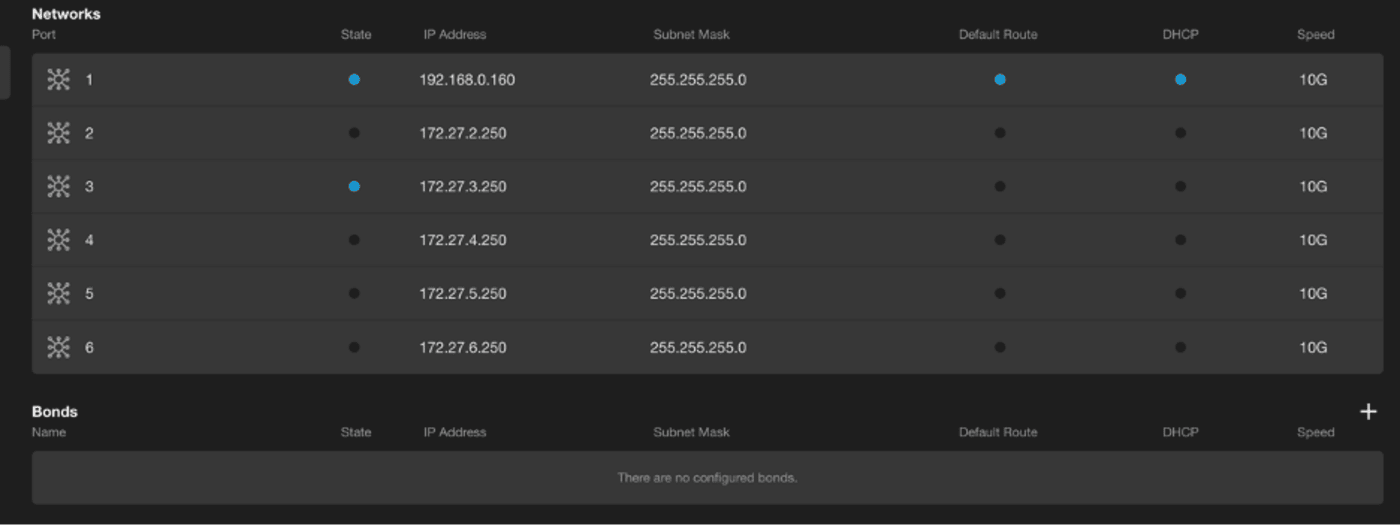Viewport: 1400px width, 526px height.
Task: Select IP address 172.27.4.250
Action: [x=463, y=240]
